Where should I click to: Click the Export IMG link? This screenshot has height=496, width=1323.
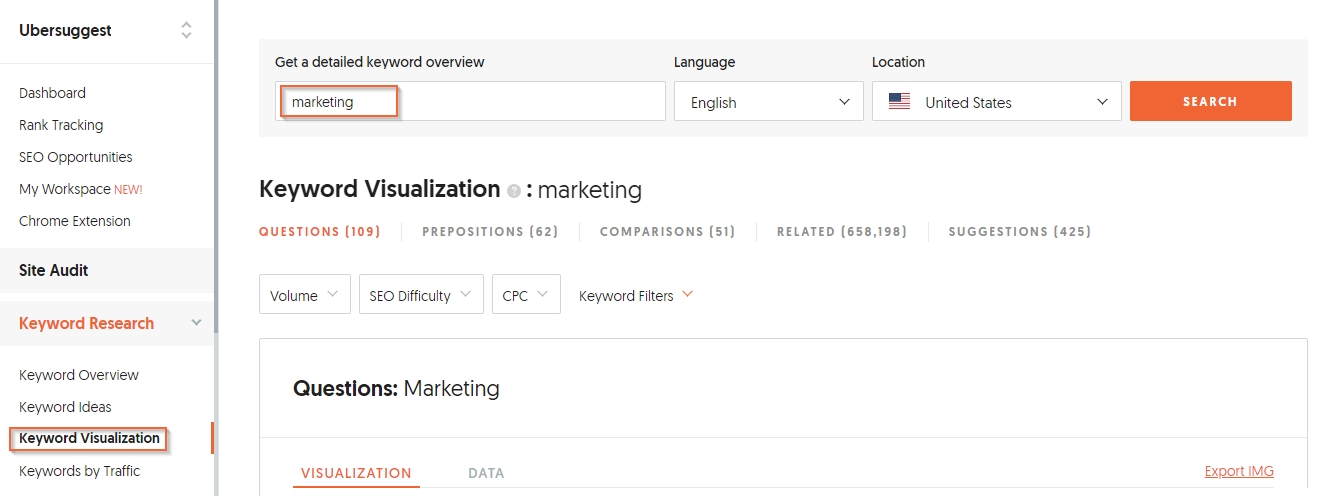tap(1239, 472)
